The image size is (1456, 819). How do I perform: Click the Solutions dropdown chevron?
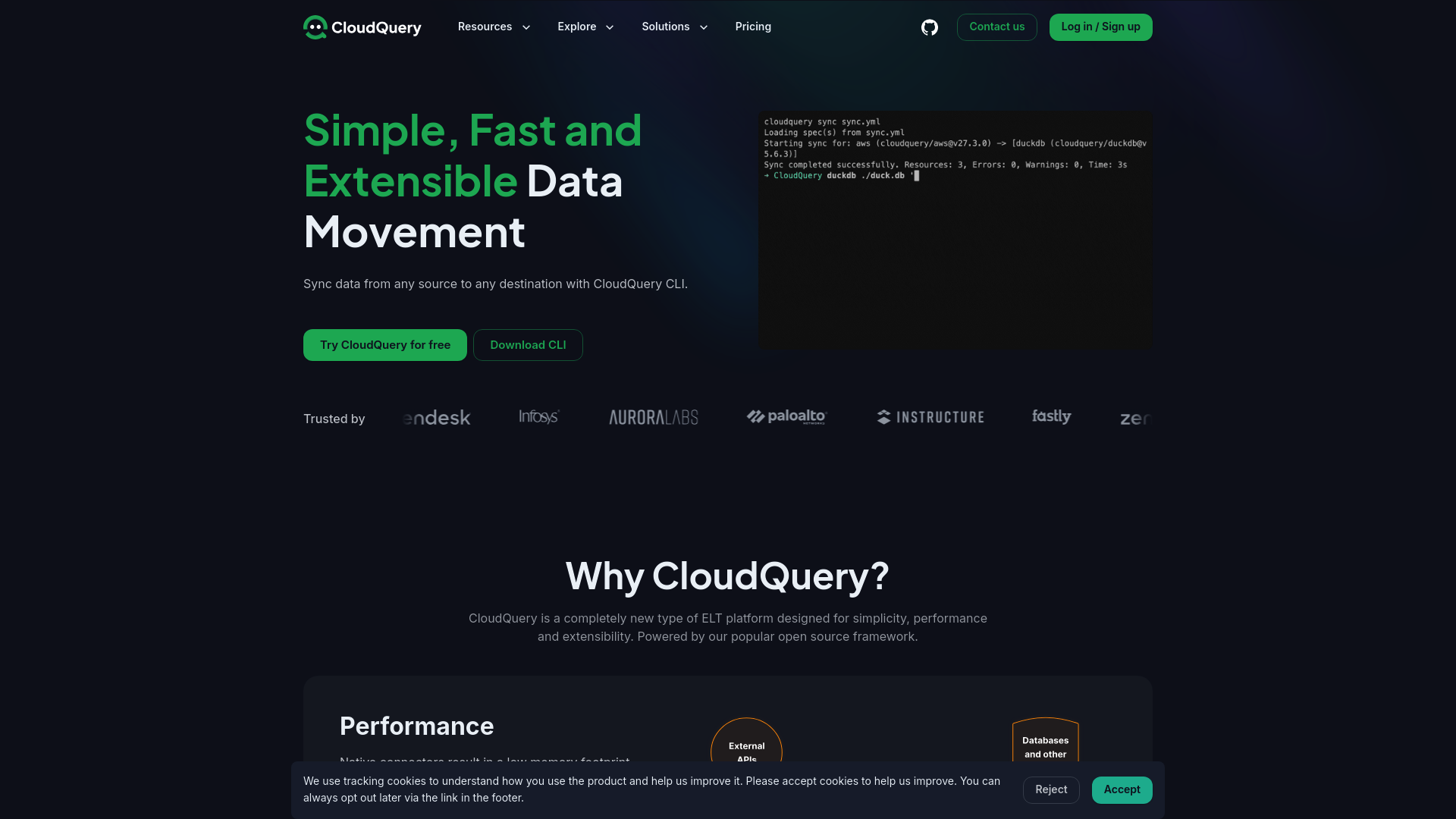(x=703, y=27)
